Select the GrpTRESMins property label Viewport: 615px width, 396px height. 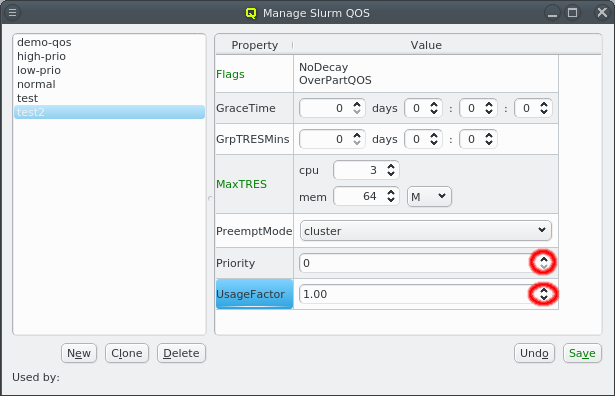click(x=255, y=139)
